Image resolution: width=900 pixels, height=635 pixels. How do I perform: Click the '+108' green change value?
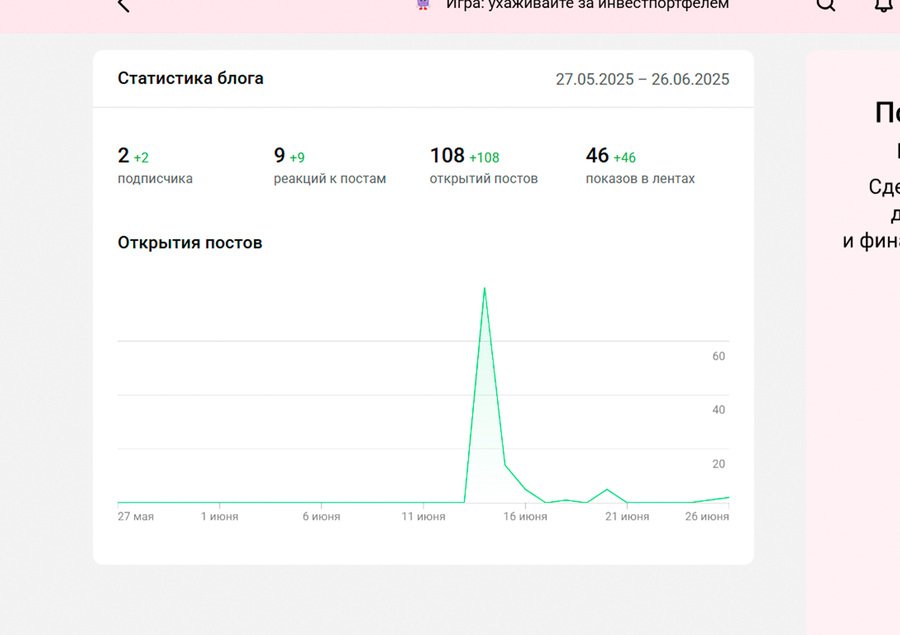[x=484, y=157]
